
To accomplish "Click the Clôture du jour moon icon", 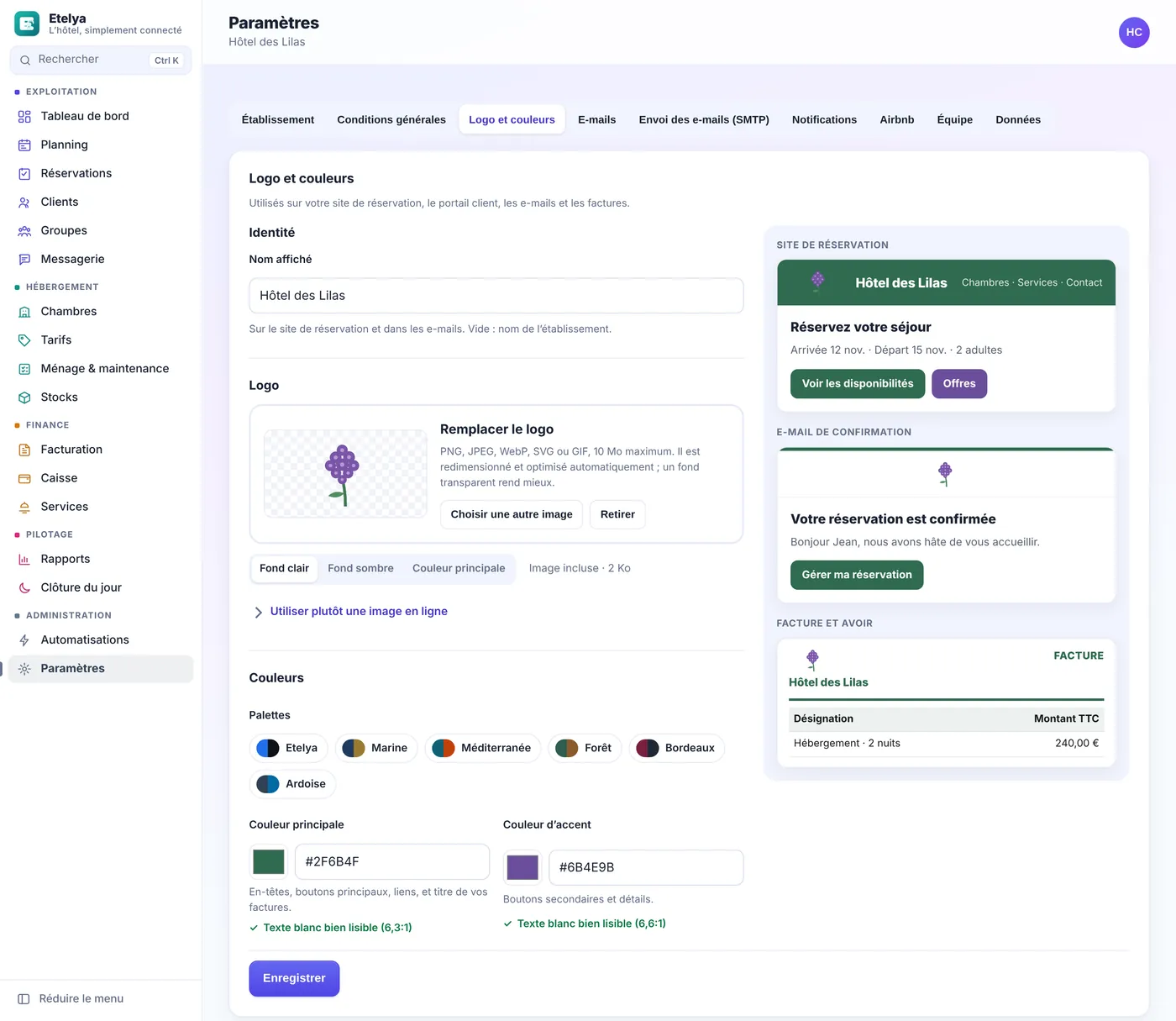I will 24,587.
